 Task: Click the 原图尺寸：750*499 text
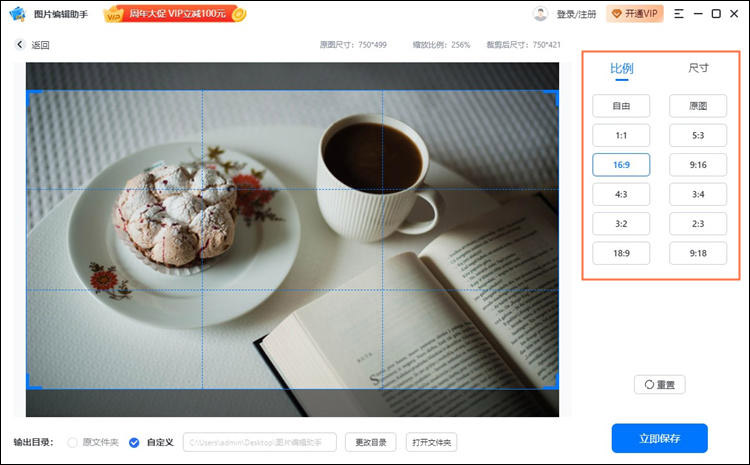(353, 44)
